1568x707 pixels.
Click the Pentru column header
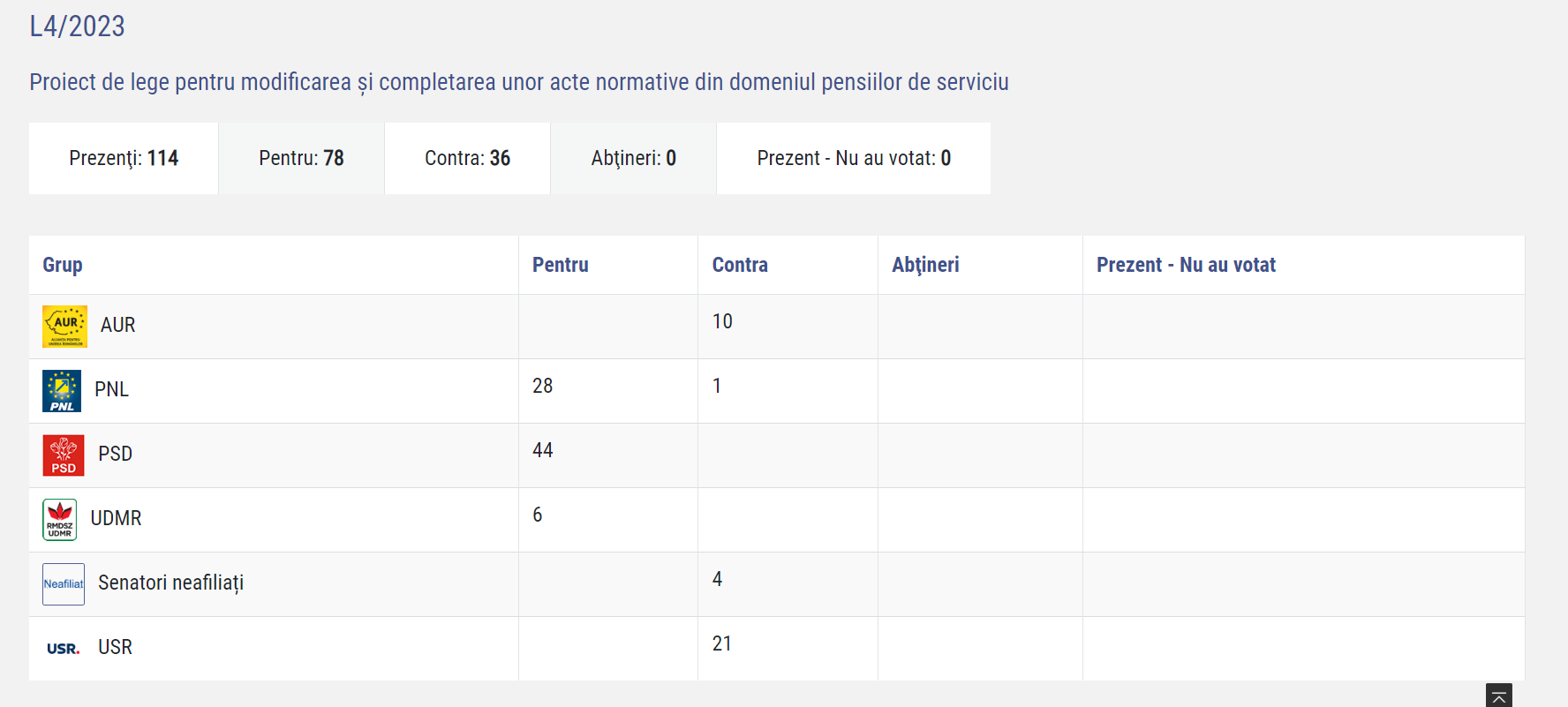[560, 265]
